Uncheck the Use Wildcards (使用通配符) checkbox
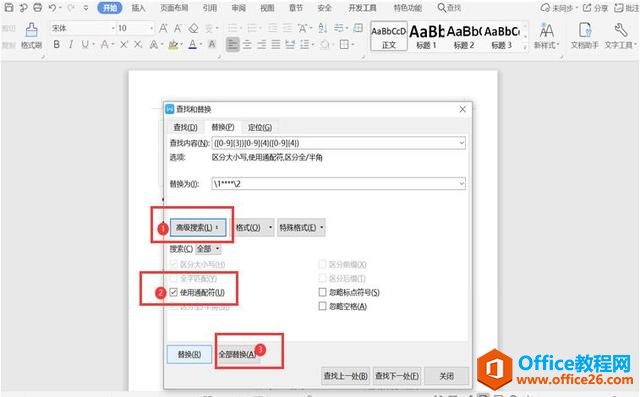Screen dimensions: 640x397 pos(173,292)
